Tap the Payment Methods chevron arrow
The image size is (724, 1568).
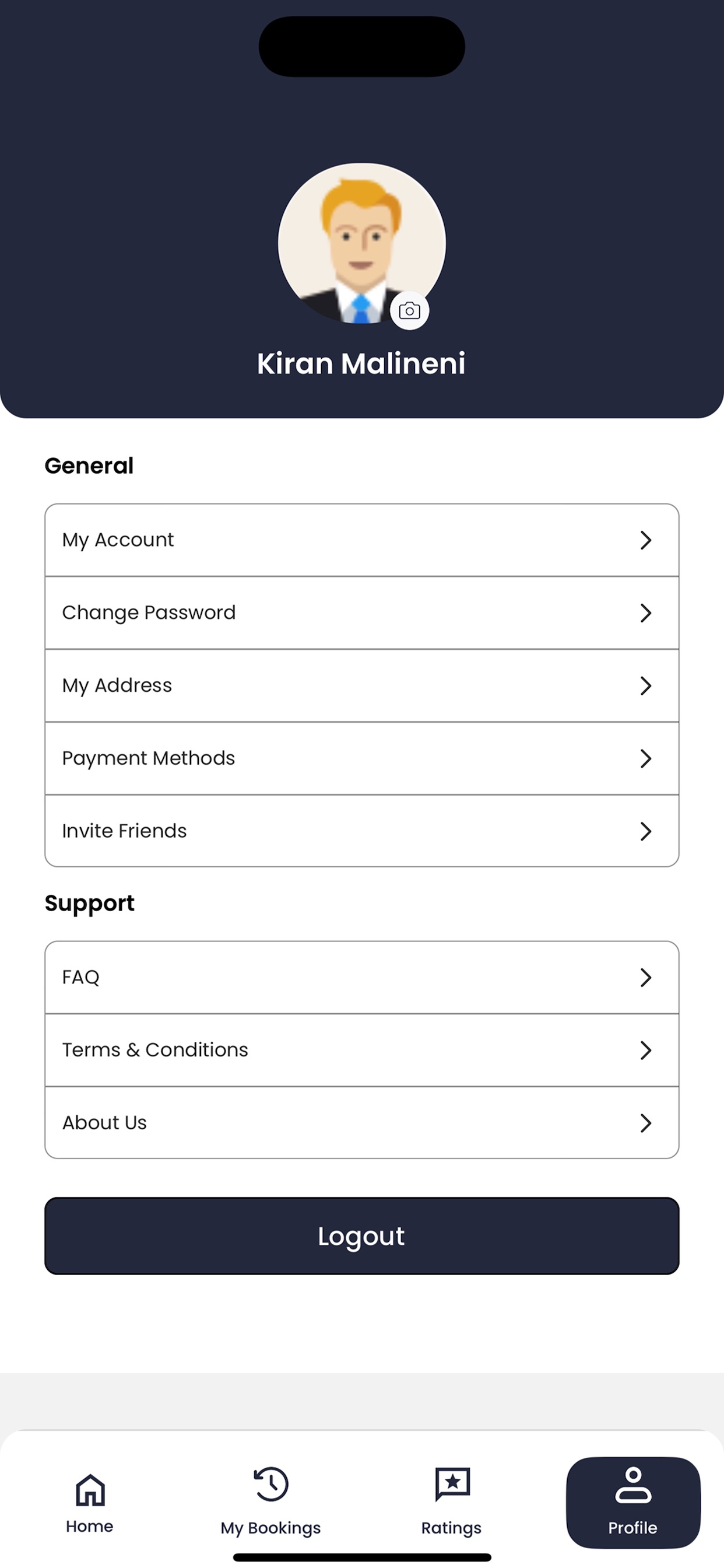(x=645, y=758)
